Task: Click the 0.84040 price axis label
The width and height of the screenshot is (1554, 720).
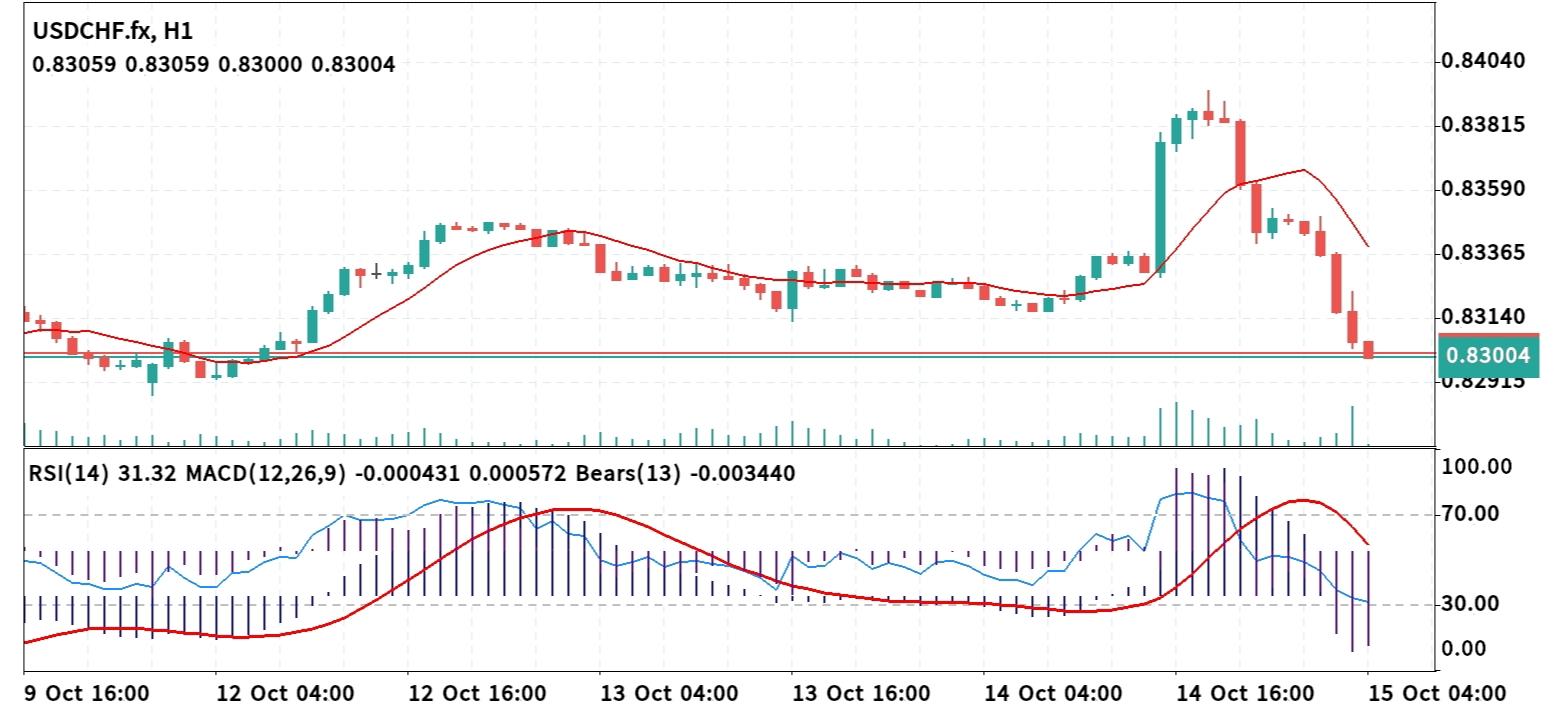Action: (x=1484, y=61)
